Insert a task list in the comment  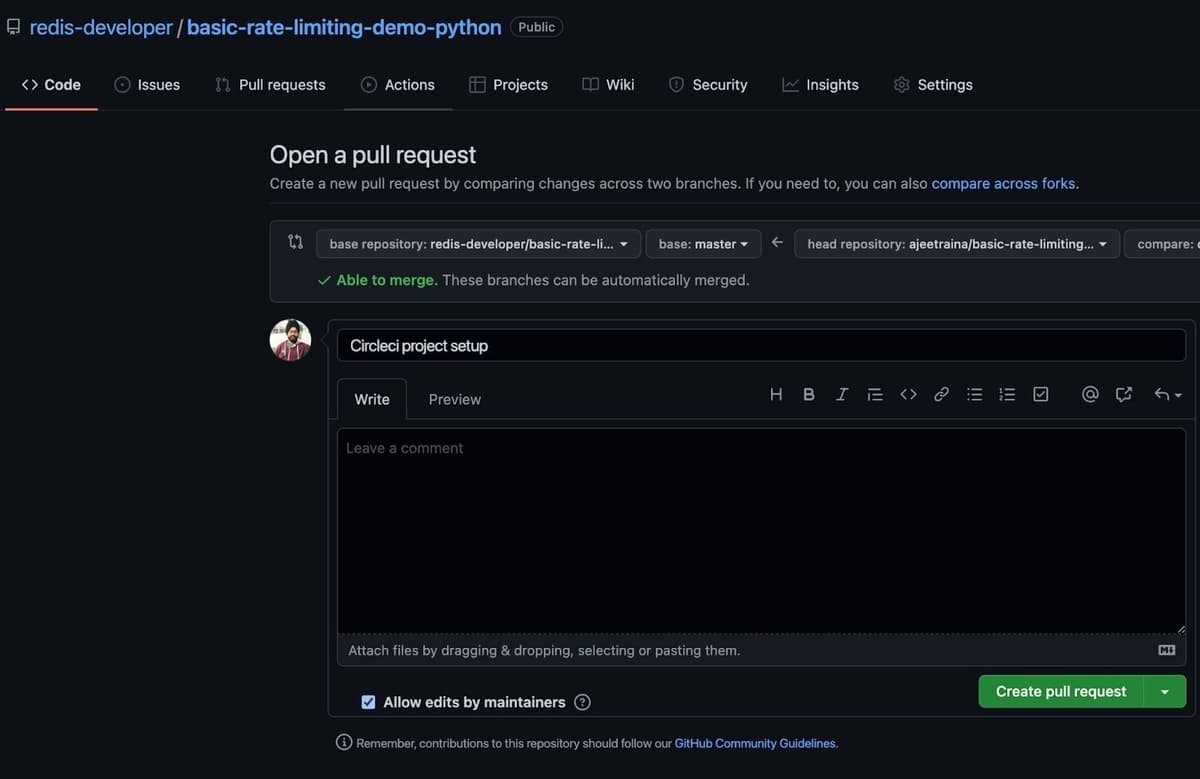[1040, 394]
